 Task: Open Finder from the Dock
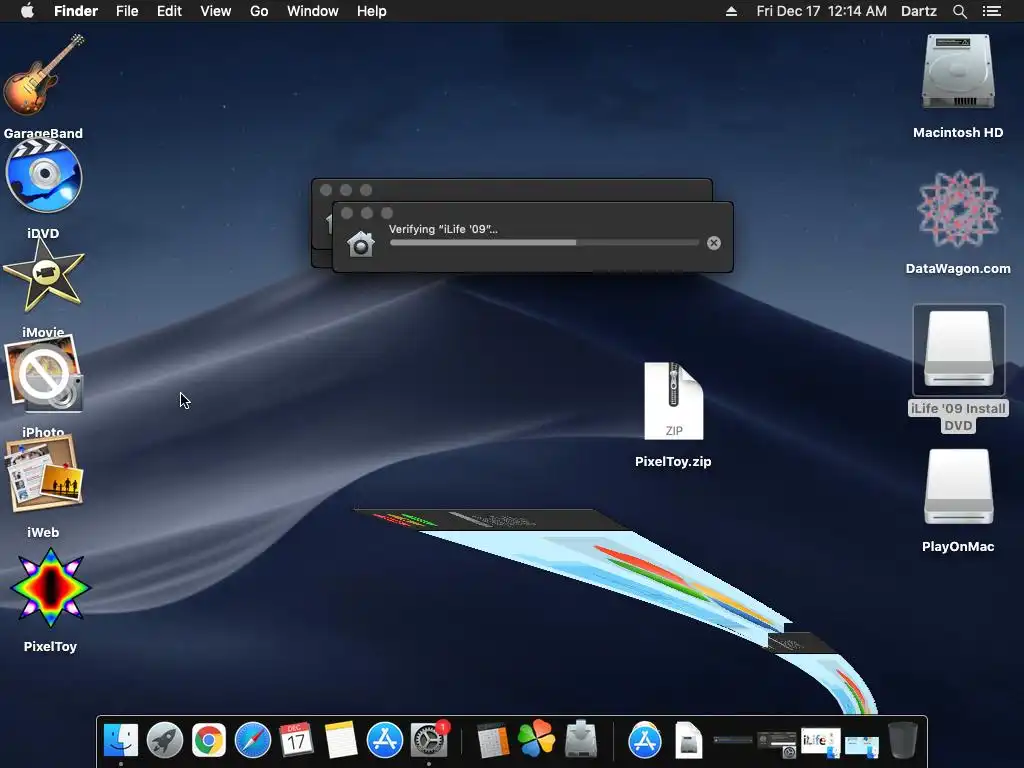[121, 741]
